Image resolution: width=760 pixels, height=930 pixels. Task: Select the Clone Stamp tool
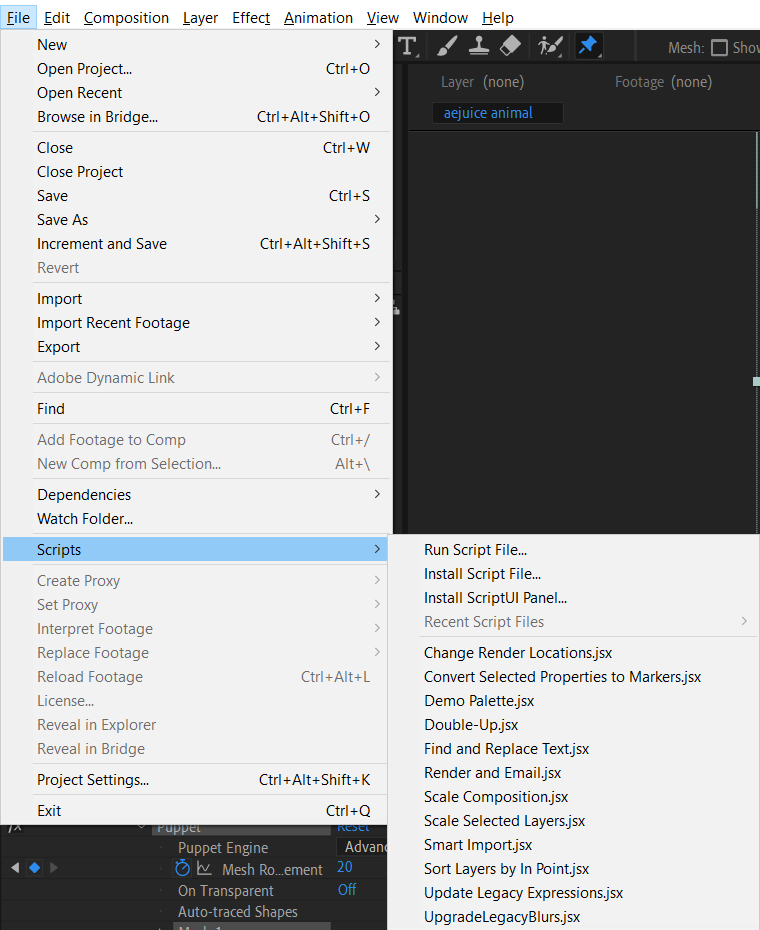click(479, 46)
